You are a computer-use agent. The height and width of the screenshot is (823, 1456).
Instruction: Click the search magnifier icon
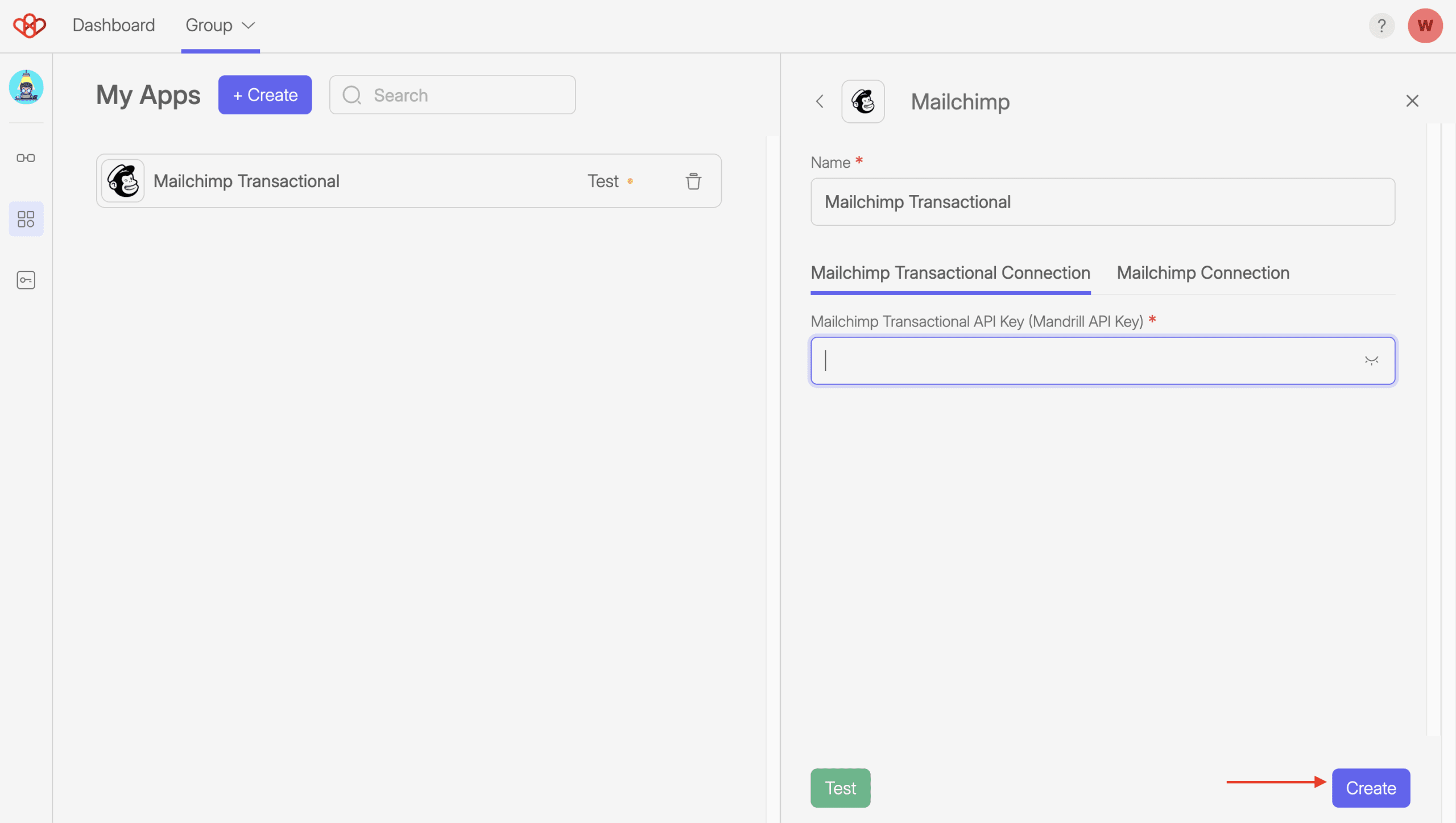[x=352, y=95]
